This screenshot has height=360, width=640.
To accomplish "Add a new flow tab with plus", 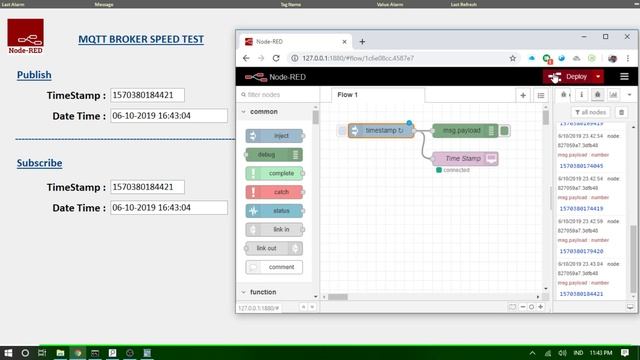I will pyautogui.click(x=523, y=95).
